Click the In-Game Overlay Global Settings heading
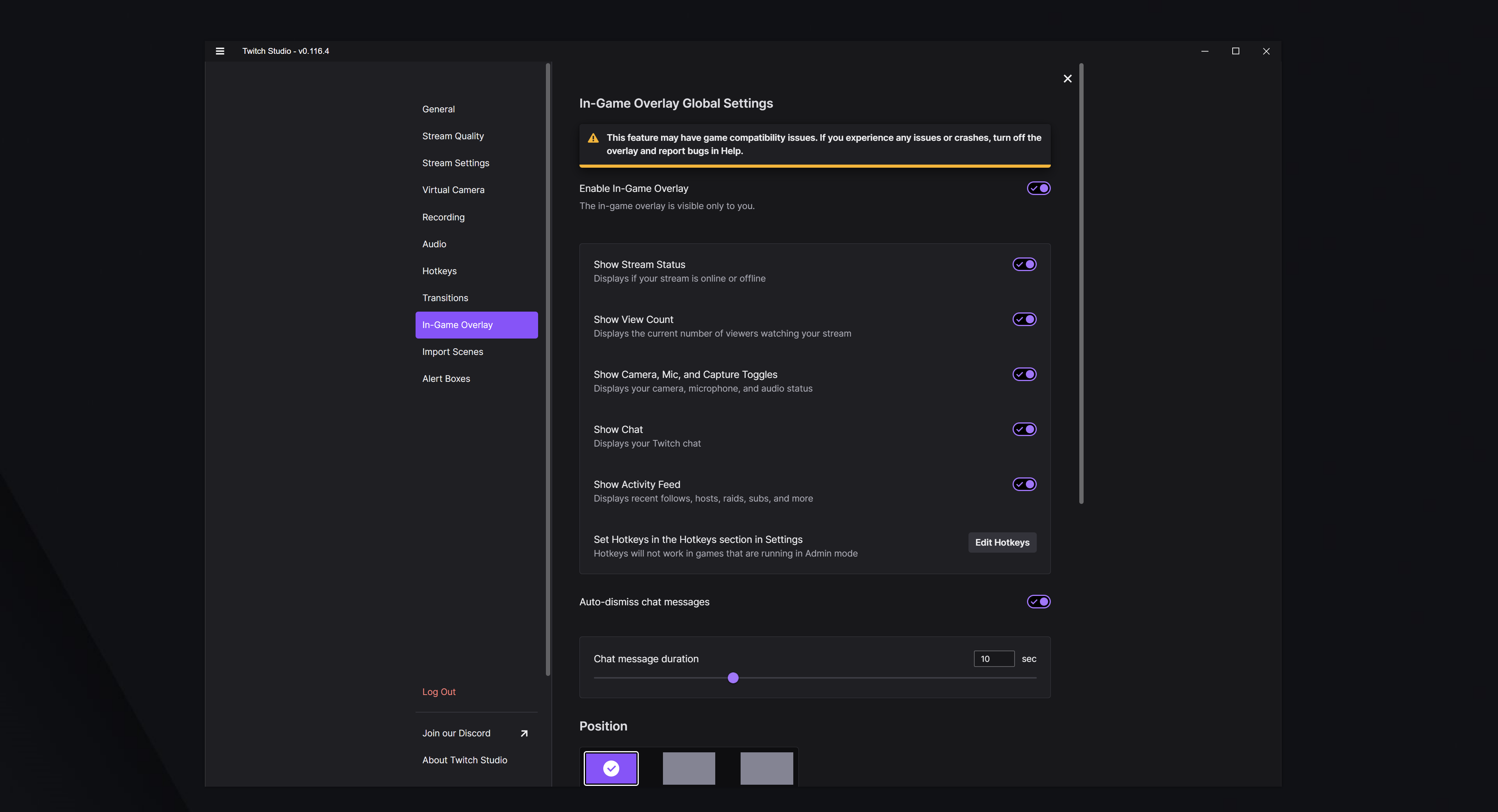 [676, 103]
